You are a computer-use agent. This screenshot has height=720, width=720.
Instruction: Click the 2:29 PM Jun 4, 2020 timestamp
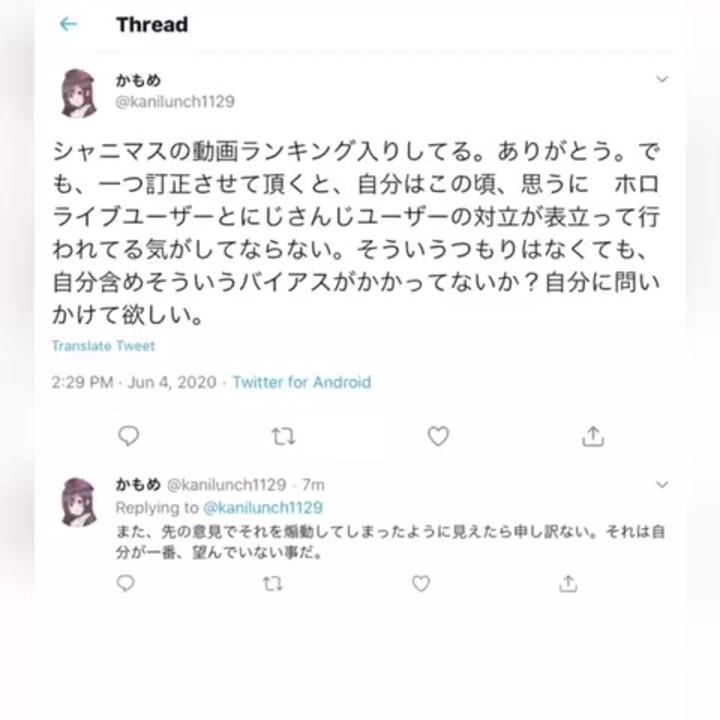tap(134, 382)
